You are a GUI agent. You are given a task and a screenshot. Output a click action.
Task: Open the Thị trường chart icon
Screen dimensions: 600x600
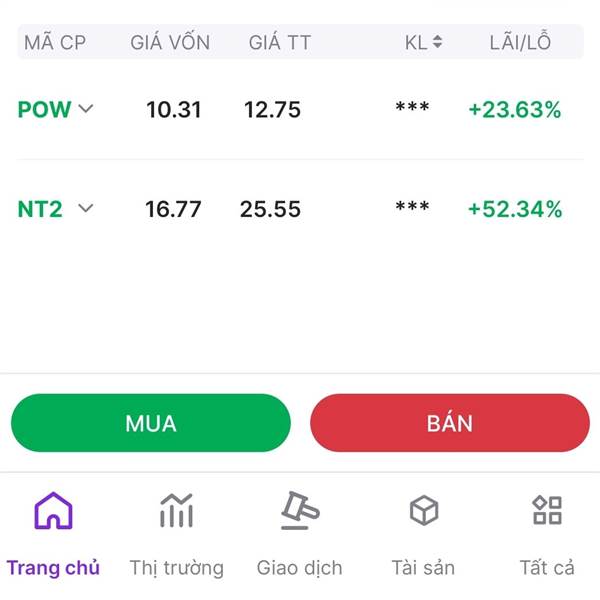click(176, 511)
